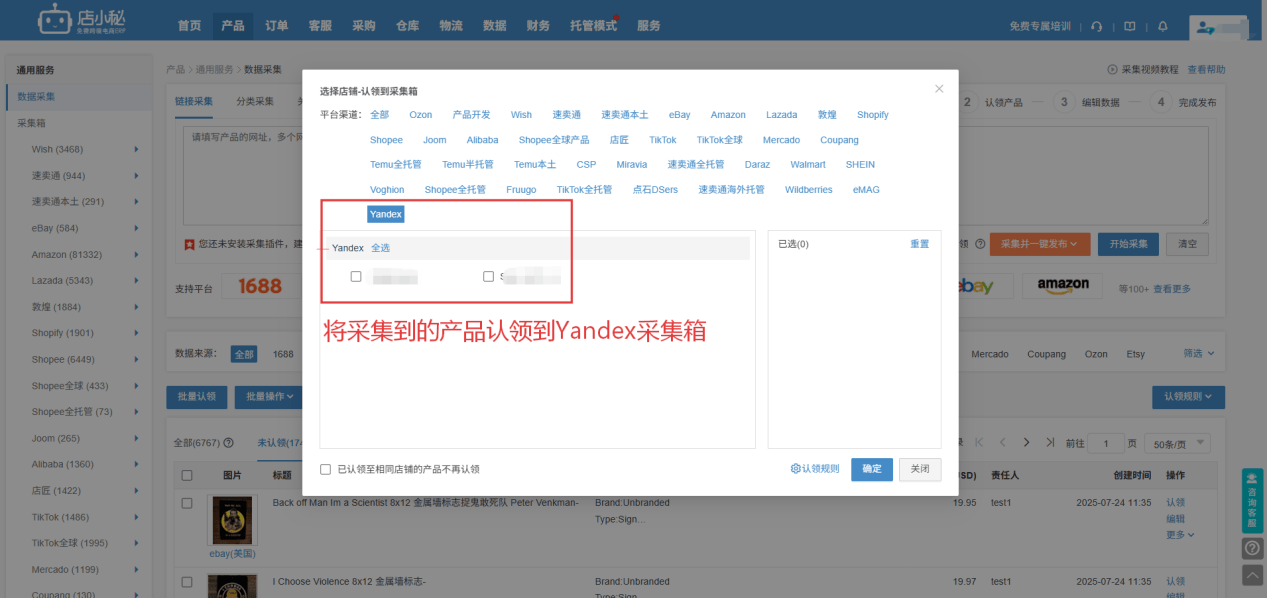Check the second Yandex store checkbox

488,277
